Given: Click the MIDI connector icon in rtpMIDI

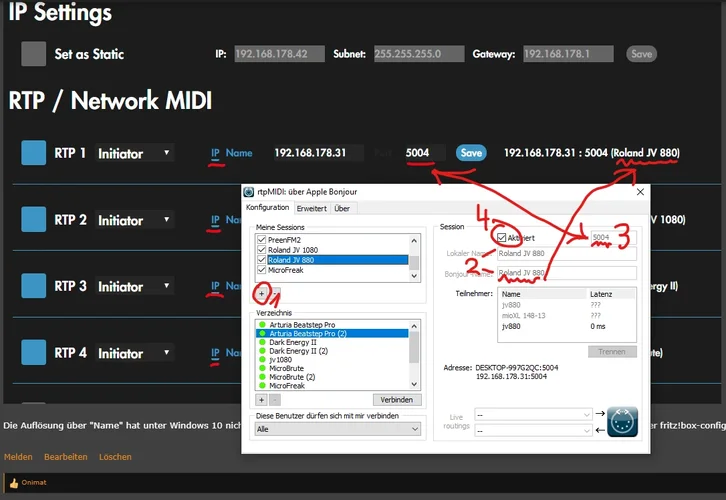Looking at the screenshot, I should 622,422.
